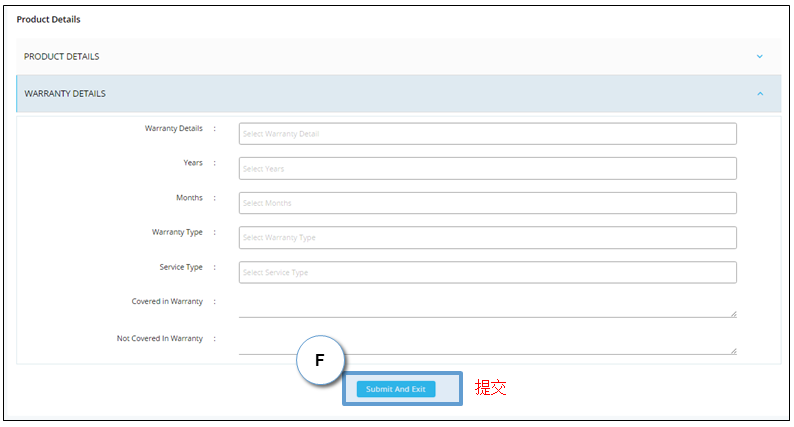Viewport: 794px width, 427px height.
Task: Open the Select Months dropdown
Action: click(488, 203)
